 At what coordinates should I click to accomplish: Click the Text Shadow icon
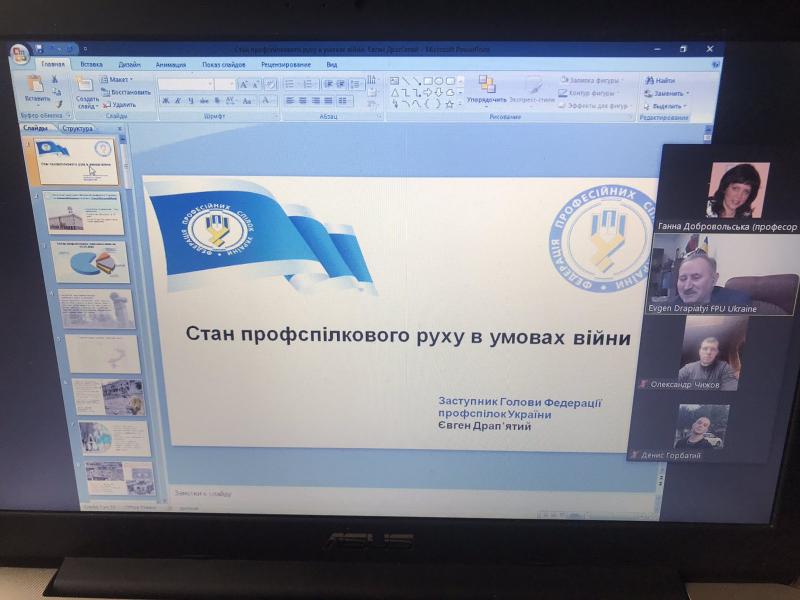(217, 101)
